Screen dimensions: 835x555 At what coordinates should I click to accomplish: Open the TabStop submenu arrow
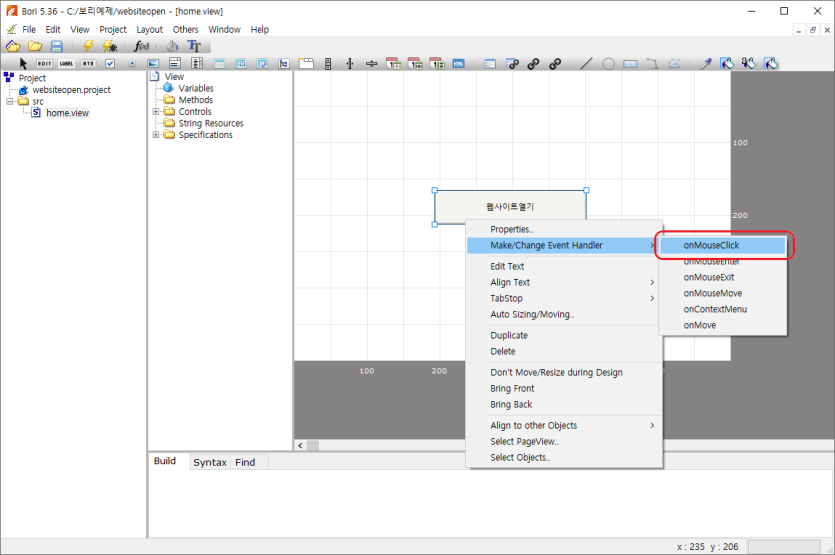[652, 298]
